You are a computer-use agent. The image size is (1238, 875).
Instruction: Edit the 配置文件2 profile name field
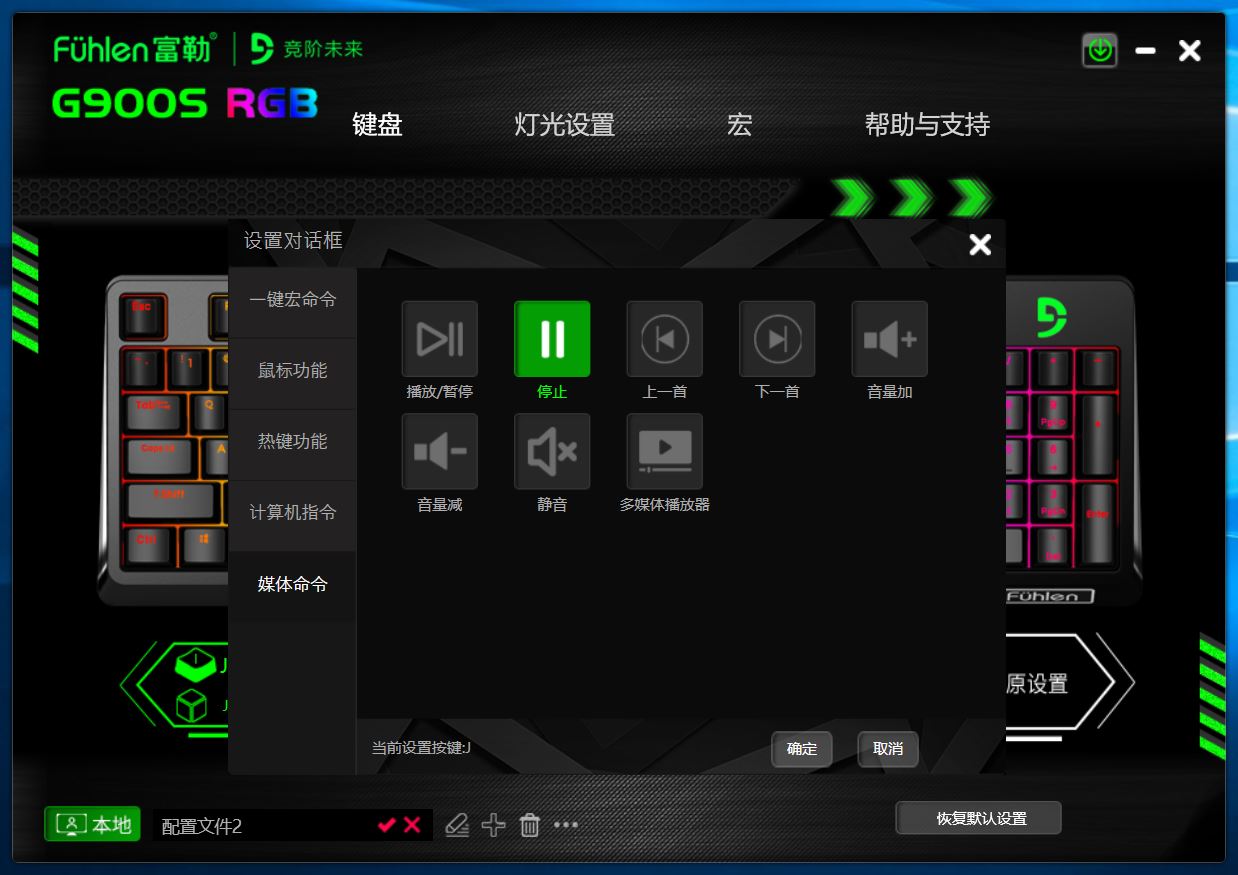point(264,826)
